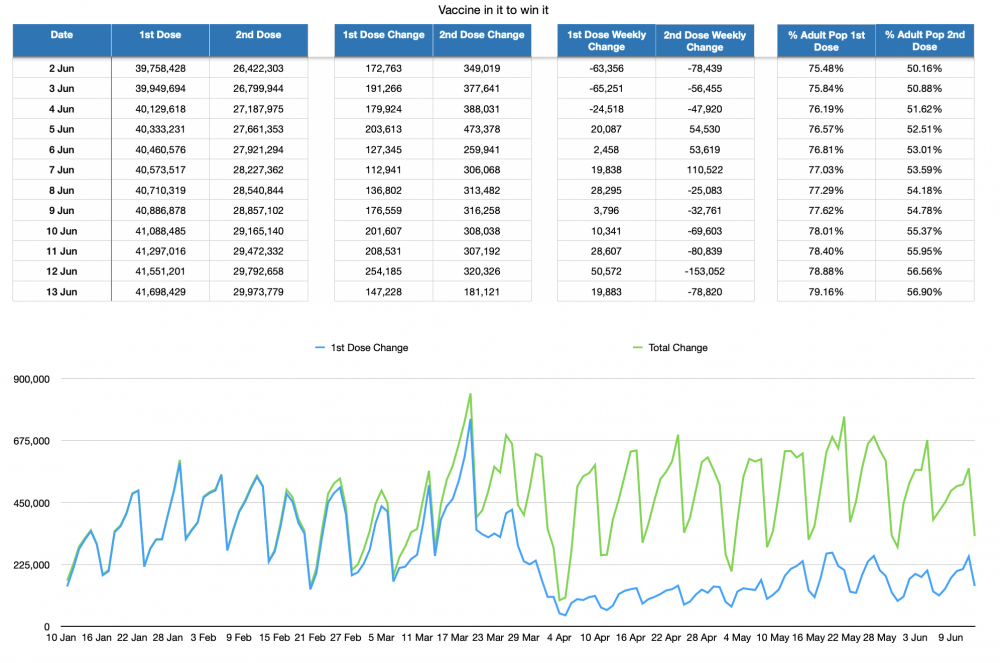Select the '10 Jan' x-axis label
The width and height of the screenshot is (1000, 663).
tap(61, 638)
